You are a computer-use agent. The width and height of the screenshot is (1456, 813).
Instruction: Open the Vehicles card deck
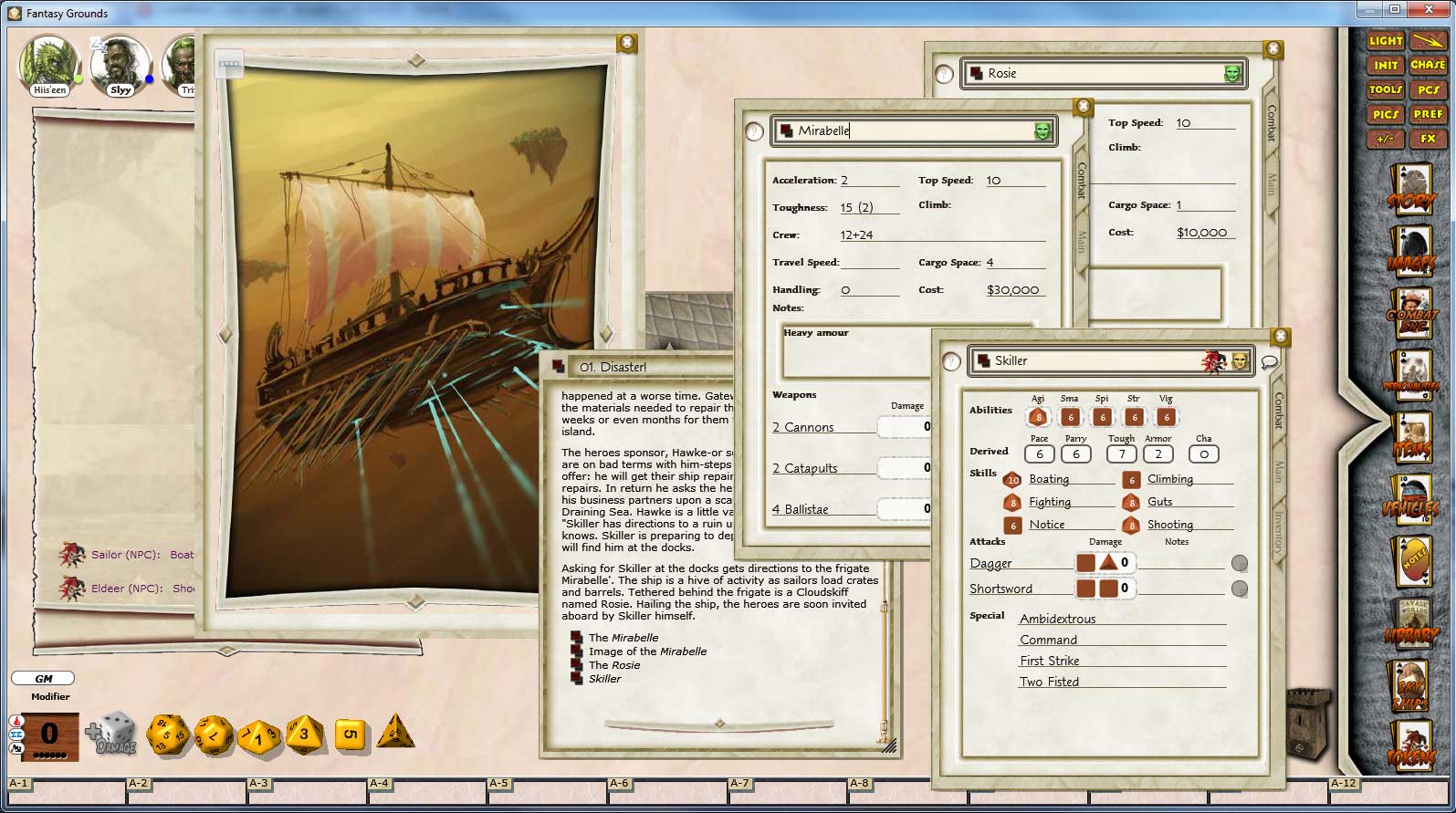[x=1411, y=501]
